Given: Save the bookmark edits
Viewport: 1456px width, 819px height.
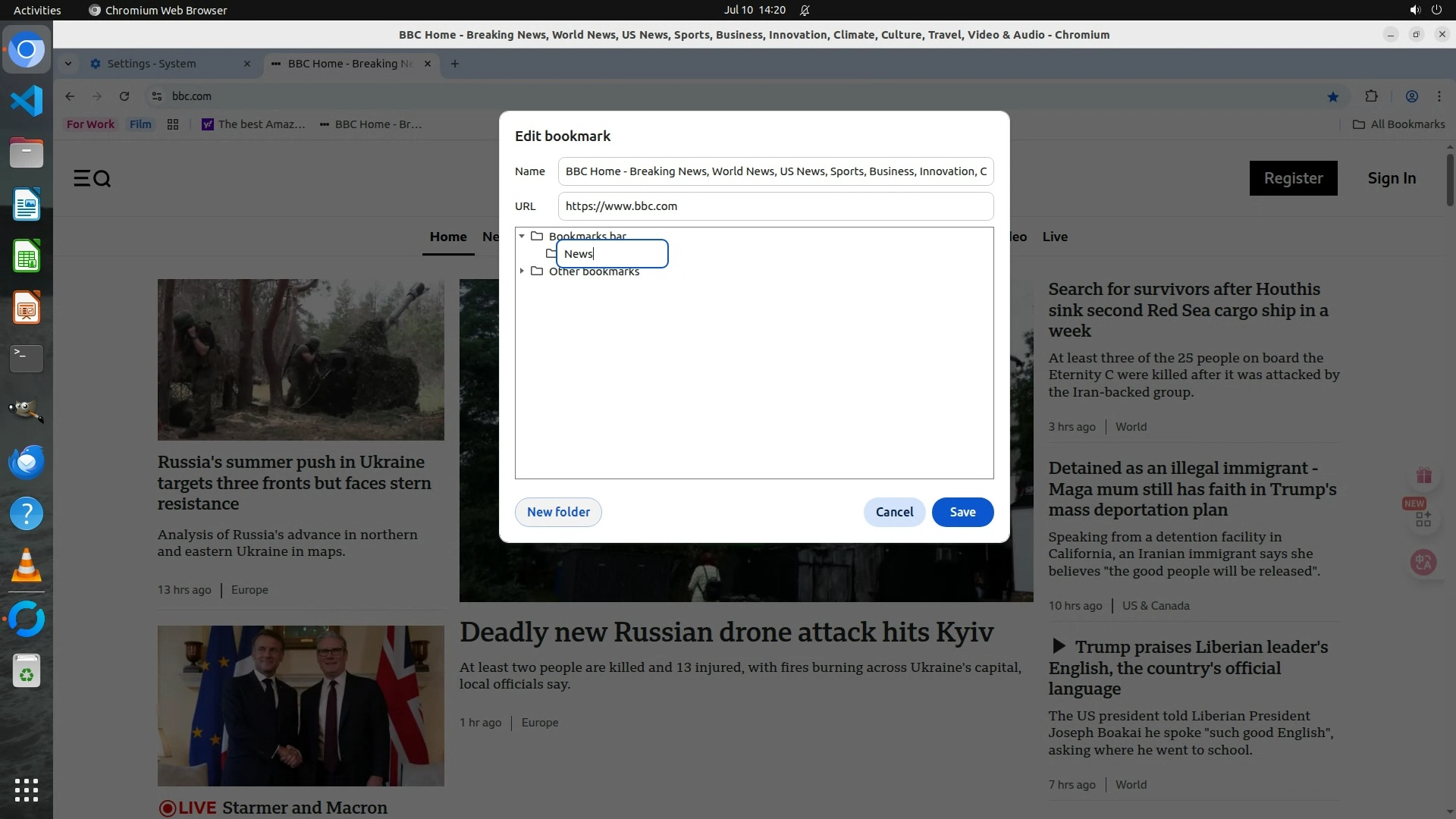Looking at the screenshot, I should (962, 512).
